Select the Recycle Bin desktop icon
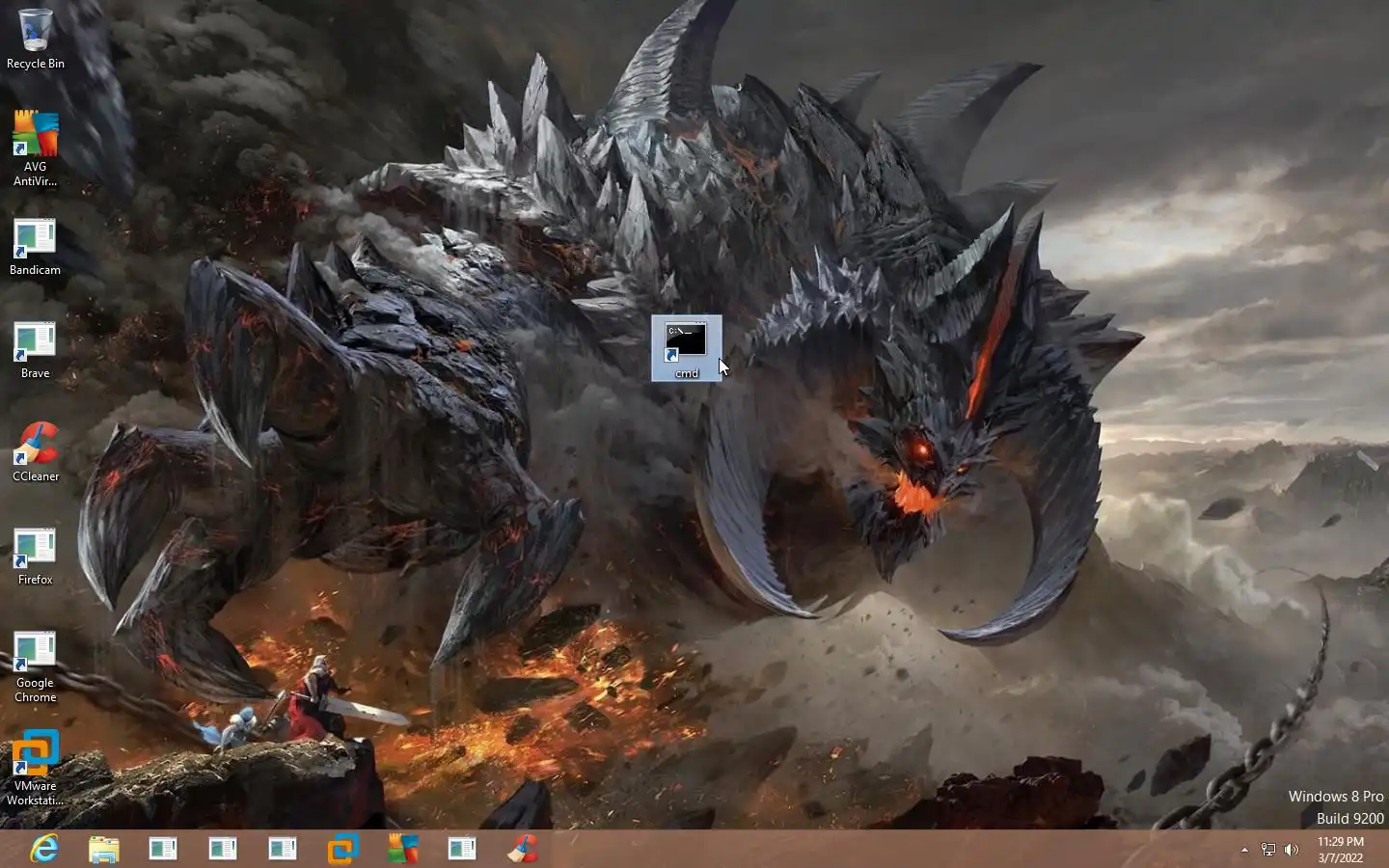Image resolution: width=1389 pixels, height=868 pixels. point(35,39)
